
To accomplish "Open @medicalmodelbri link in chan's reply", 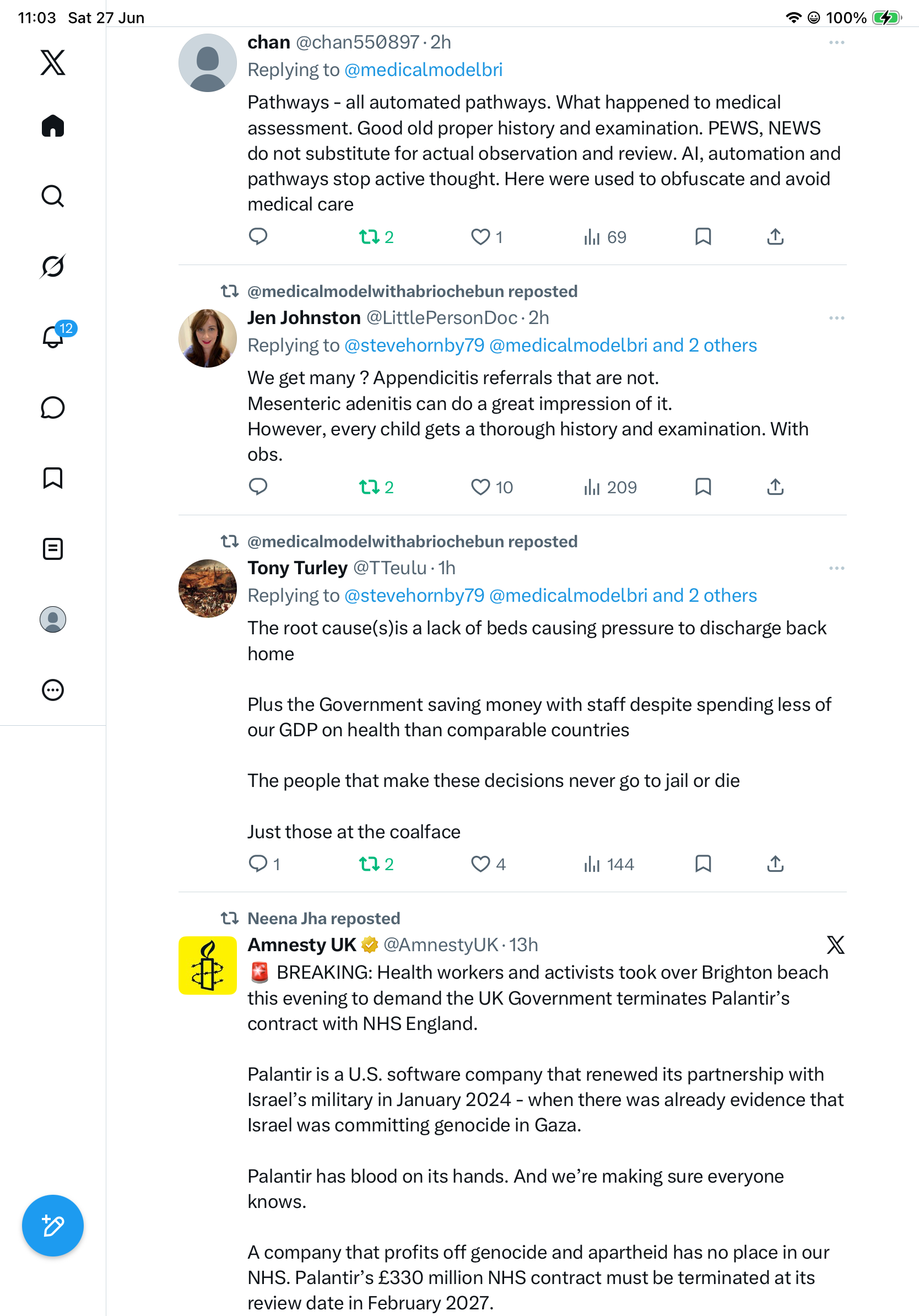I will coord(423,70).
